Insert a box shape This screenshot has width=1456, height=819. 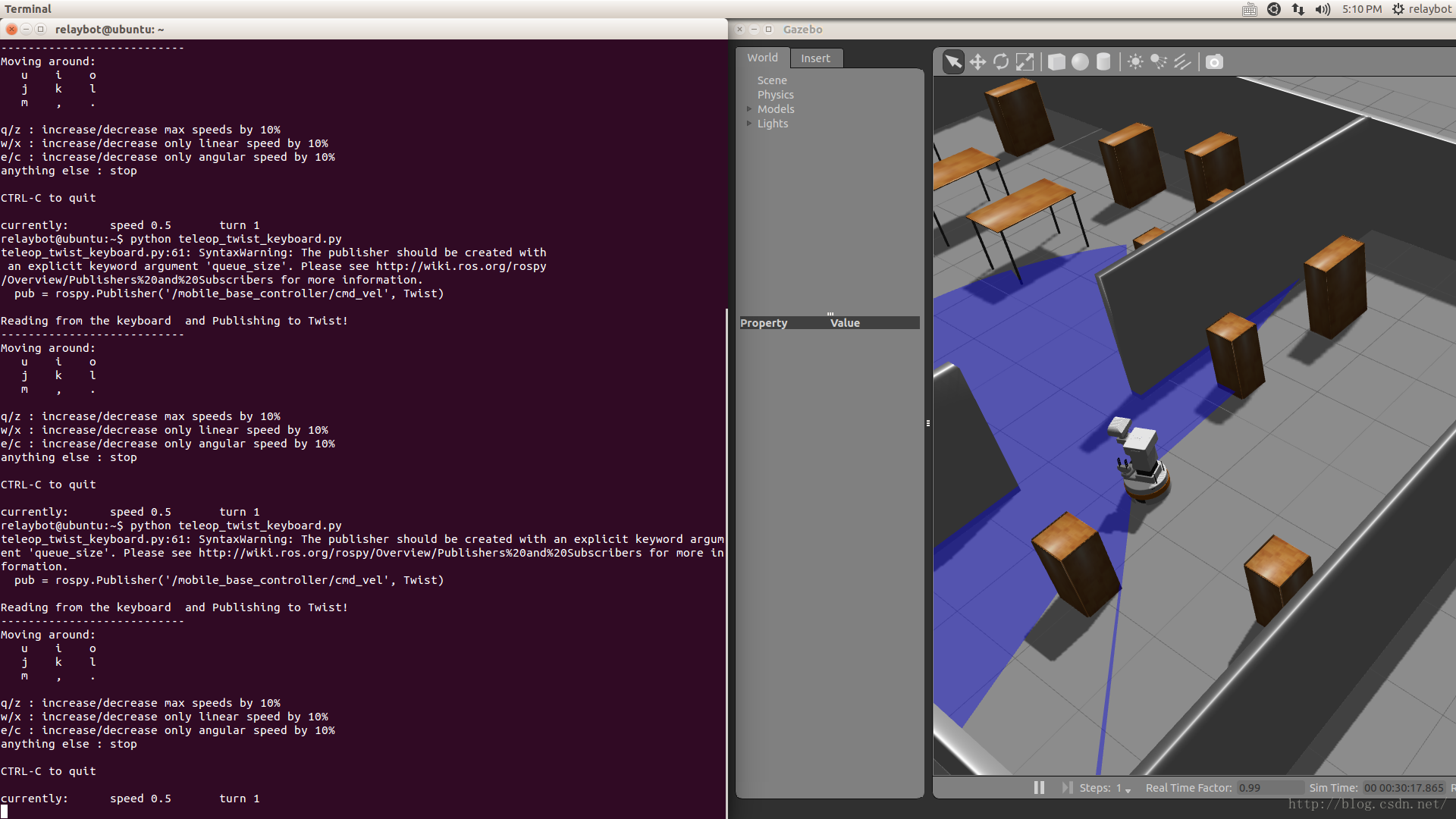pos(1056,61)
